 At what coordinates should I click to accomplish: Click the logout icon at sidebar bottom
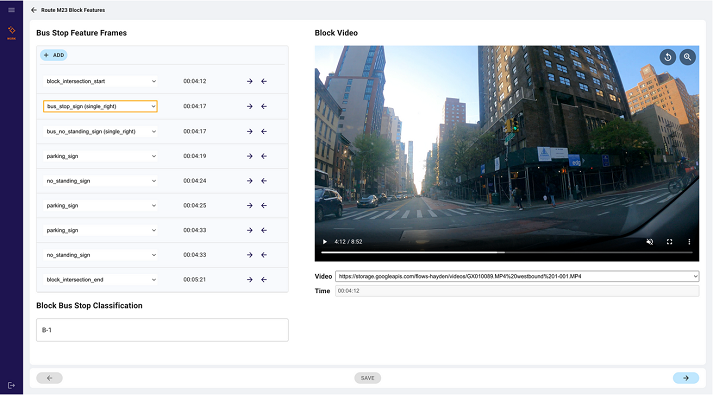pyautogui.click(x=11, y=385)
